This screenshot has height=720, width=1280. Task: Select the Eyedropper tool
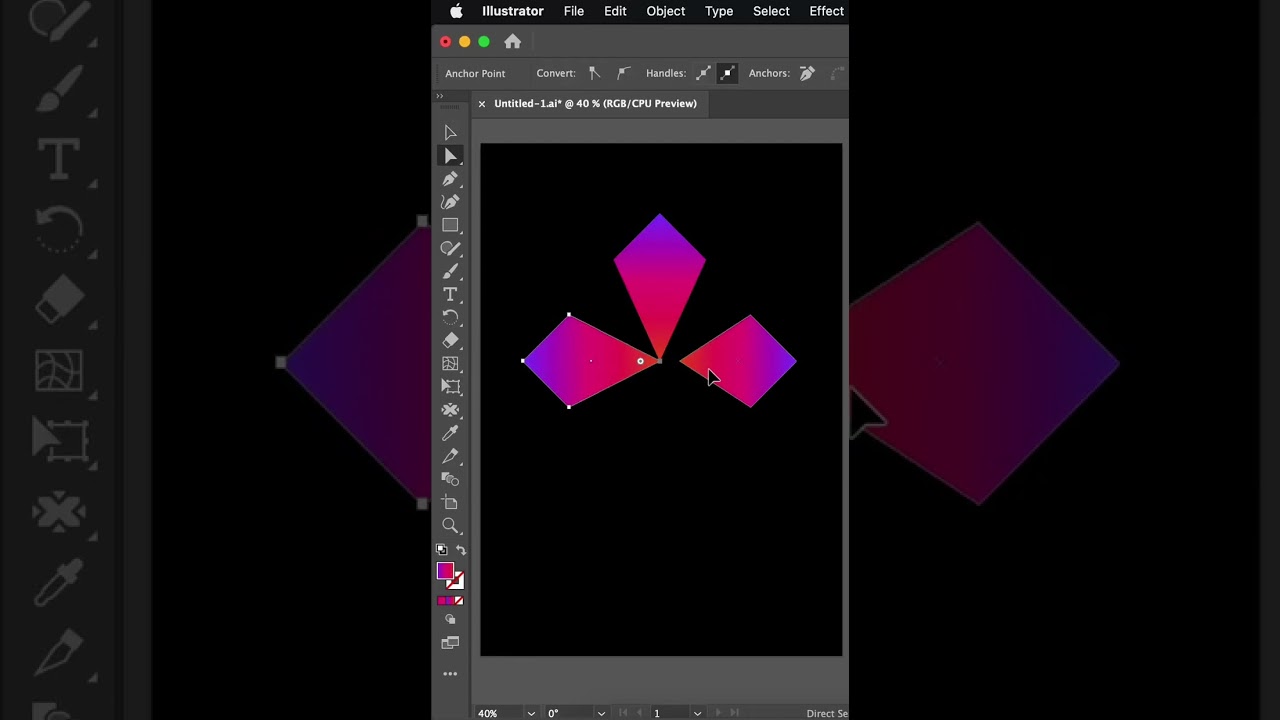(450, 433)
